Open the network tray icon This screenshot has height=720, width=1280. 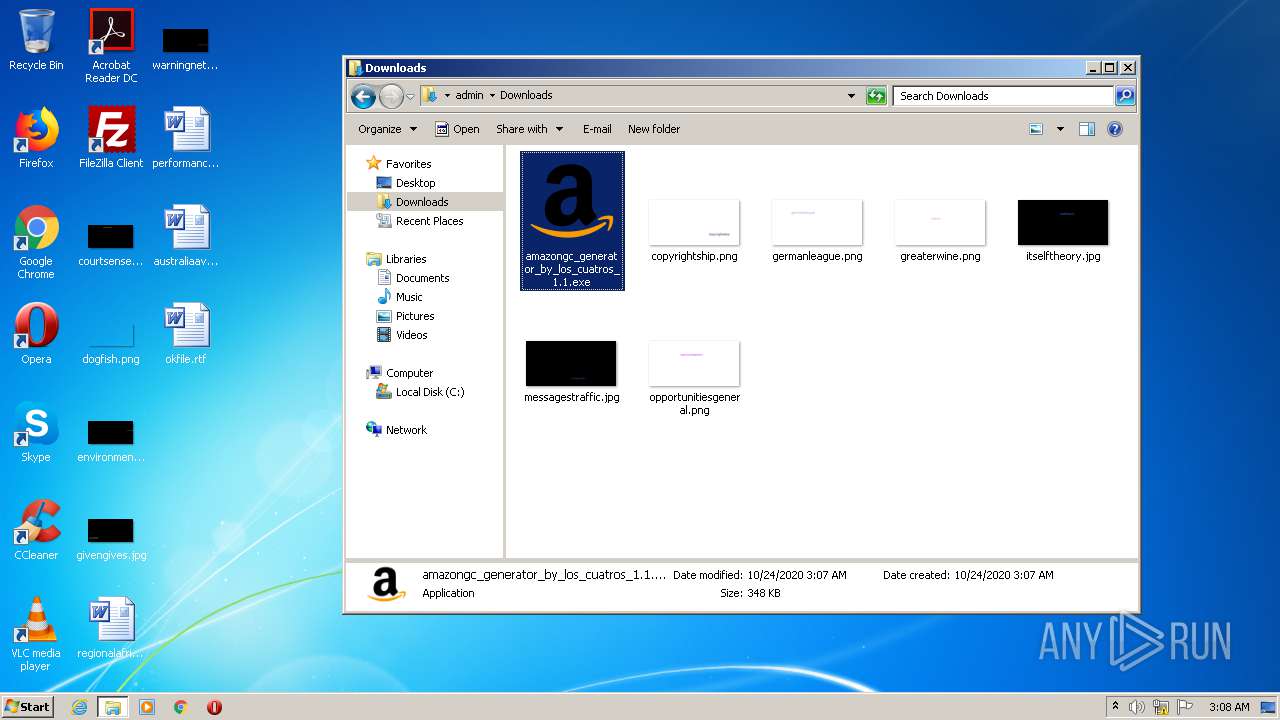click(x=1161, y=707)
